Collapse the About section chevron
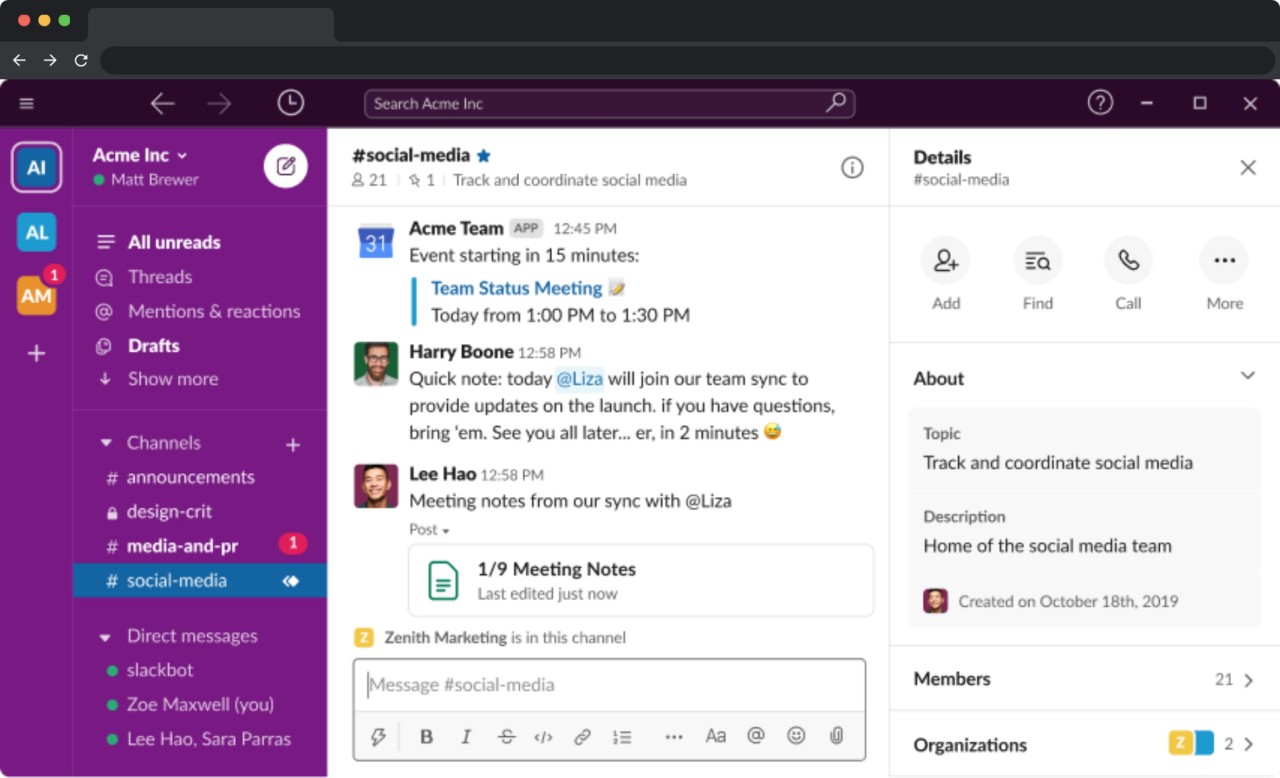The width and height of the screenshot is (1280, 778). (x=1248, y=375)
